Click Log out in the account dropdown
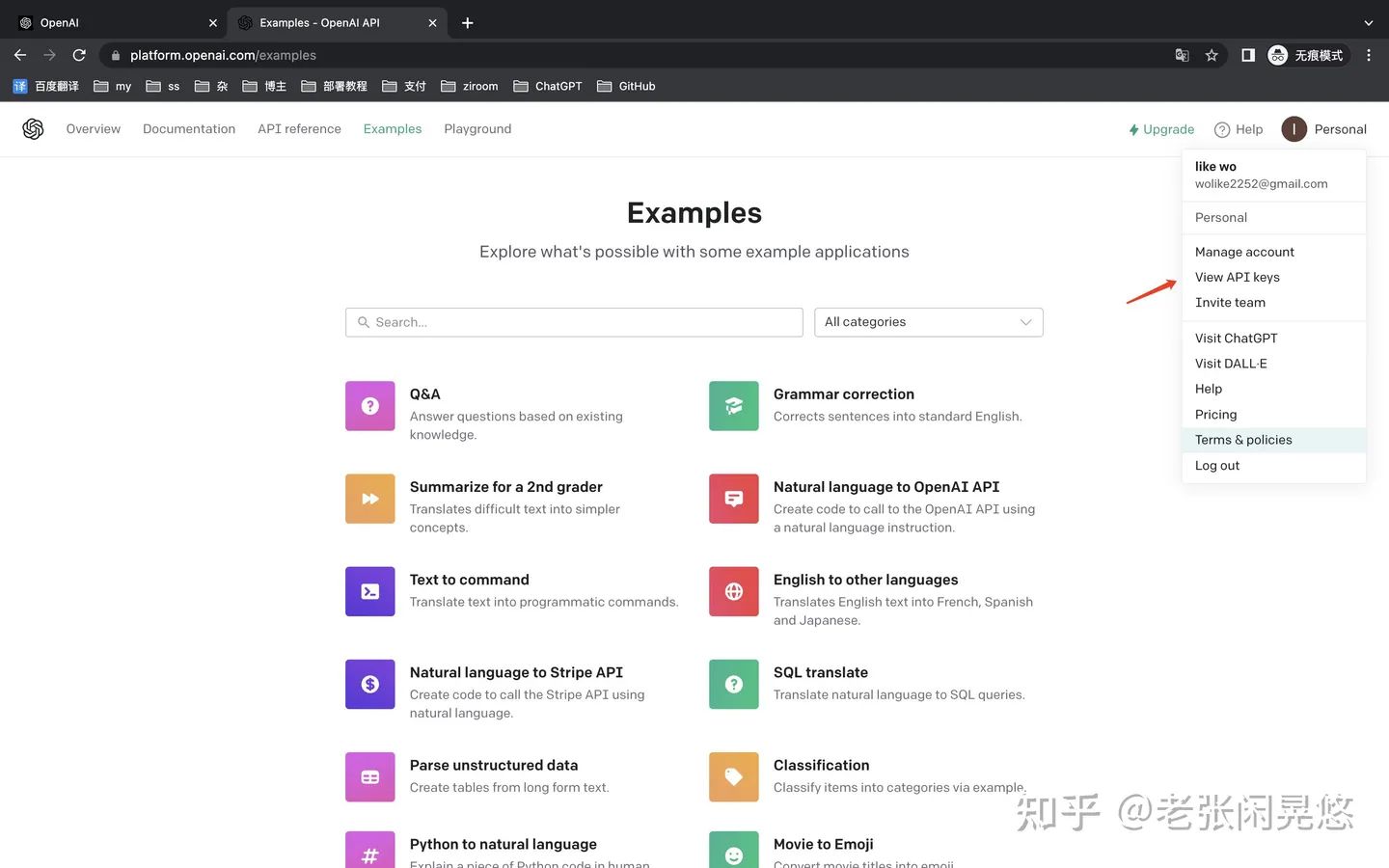 [1216, 465]
